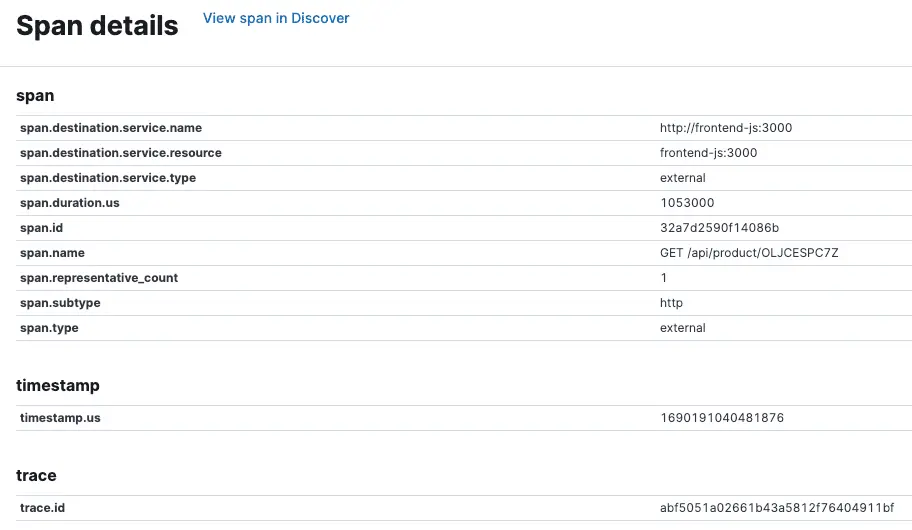Select the span.destination.service.resource field label
This screenshot has width=912, height=530.
tap(121, 153)
